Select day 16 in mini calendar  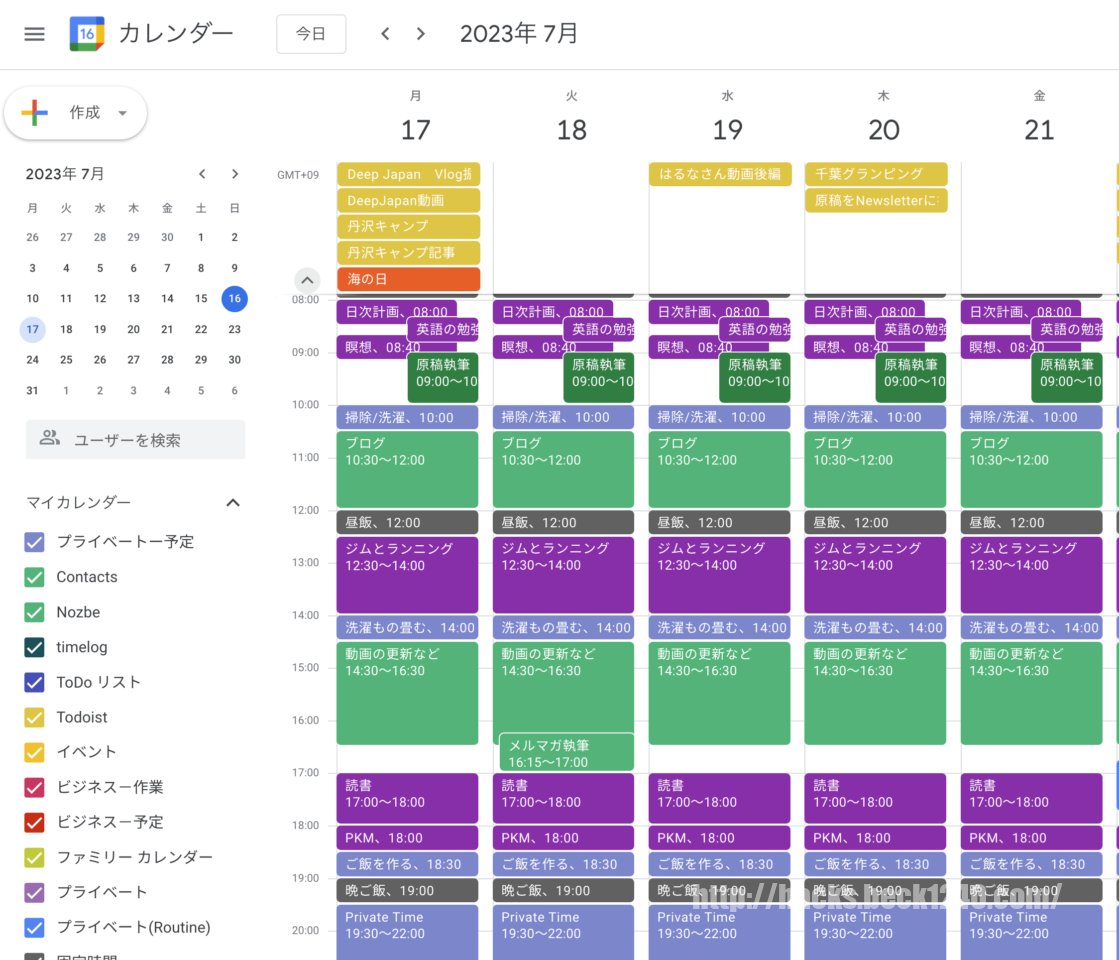tap(234, 298)
